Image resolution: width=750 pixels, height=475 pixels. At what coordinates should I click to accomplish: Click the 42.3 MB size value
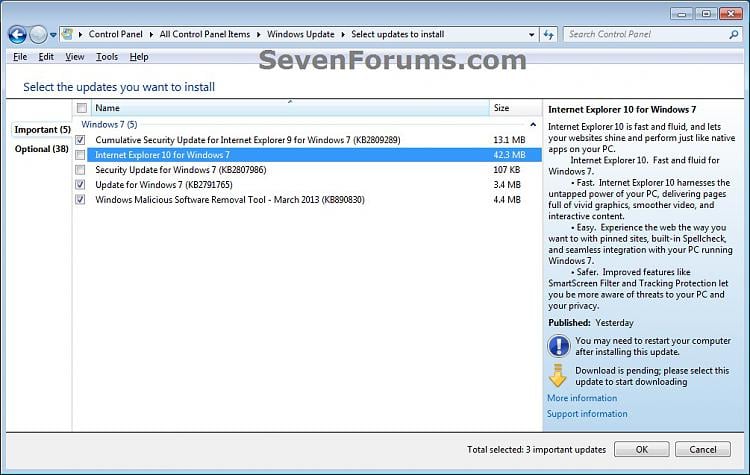pyautogui.click(x=509, y=155)
